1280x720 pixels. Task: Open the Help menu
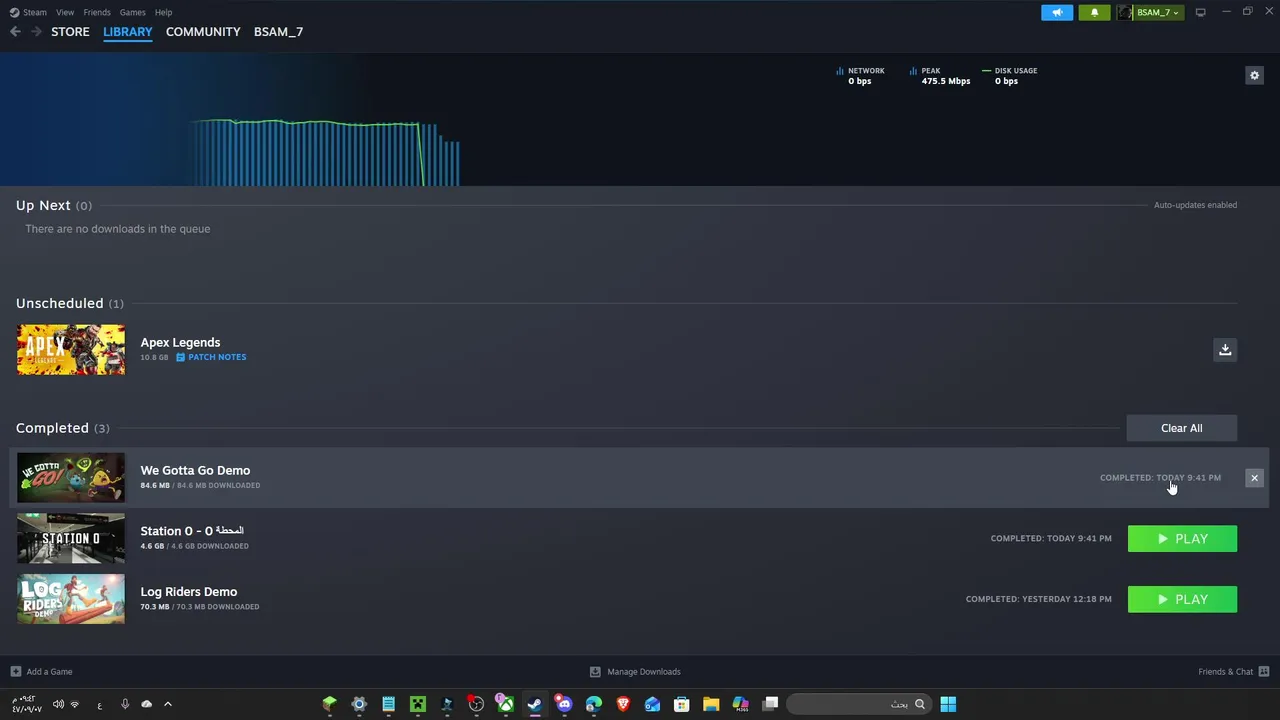click(164, 12)
